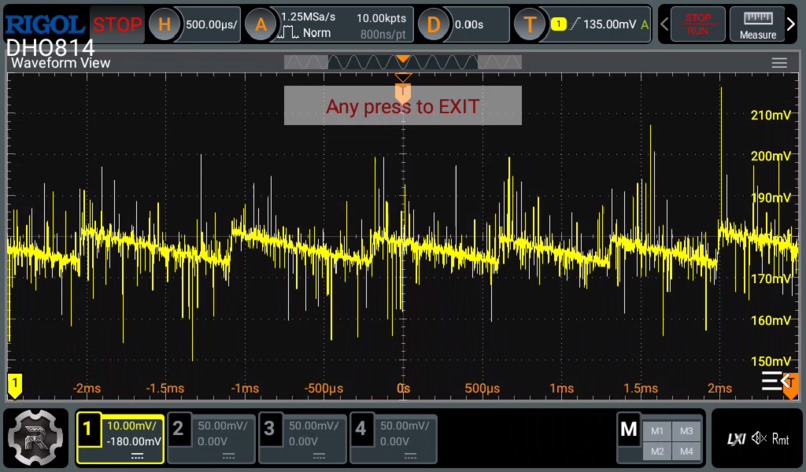Screen dimensions: 806x472
Task: Change the 500.00µs/ time scale value
Action: click(211, 24)
